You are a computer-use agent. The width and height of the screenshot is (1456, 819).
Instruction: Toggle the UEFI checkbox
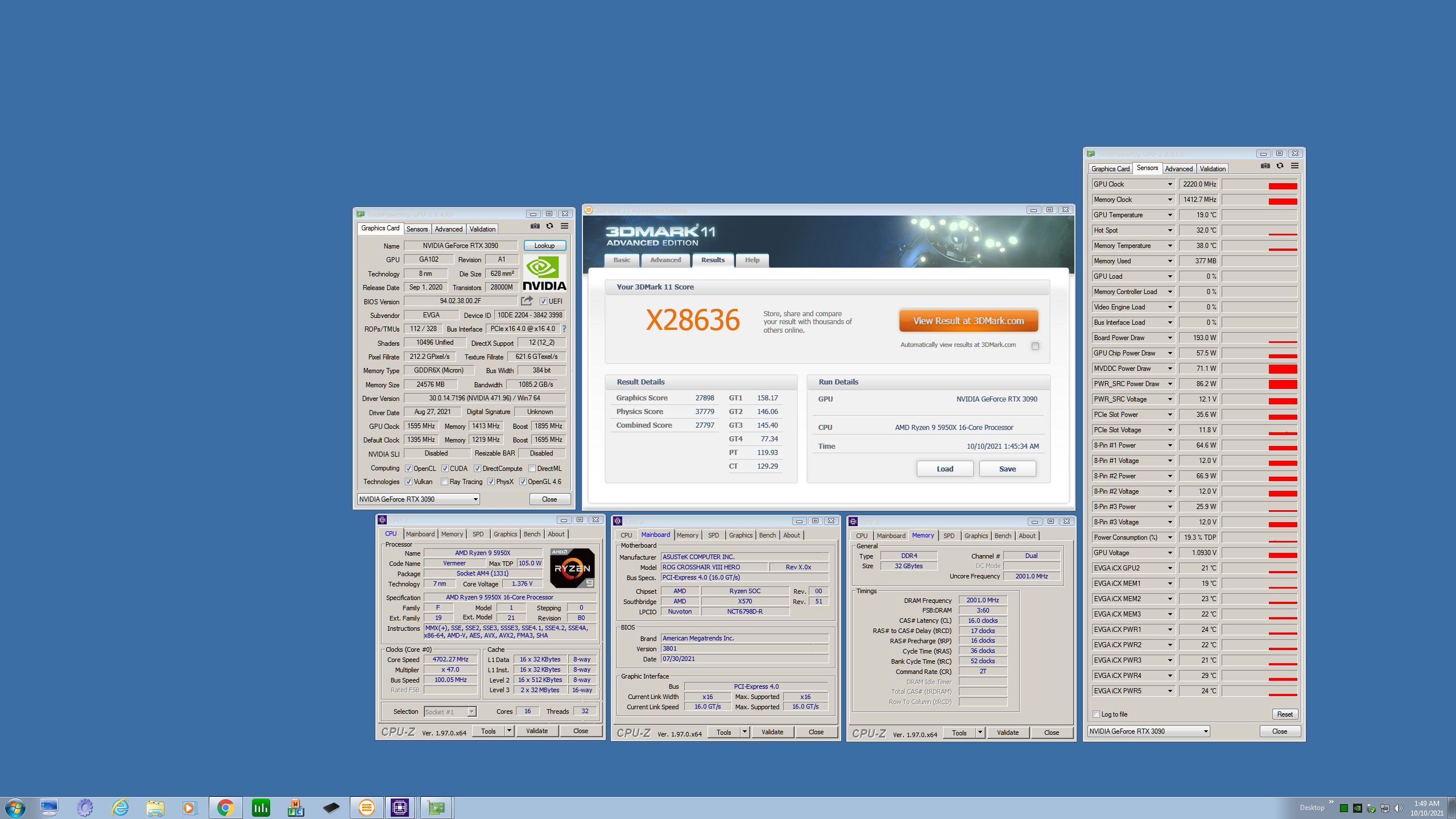543,301
